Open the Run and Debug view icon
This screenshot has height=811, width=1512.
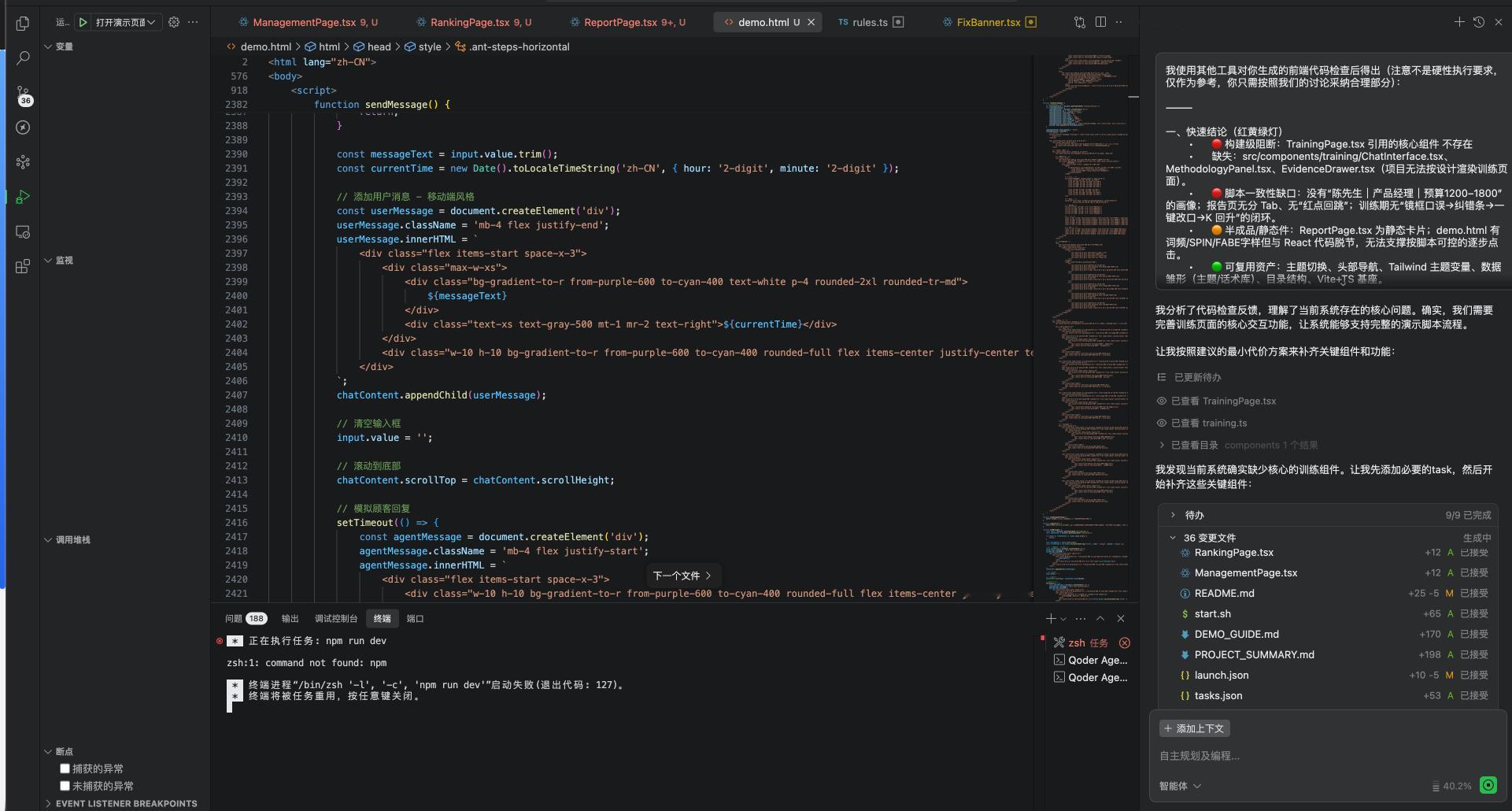23,197
